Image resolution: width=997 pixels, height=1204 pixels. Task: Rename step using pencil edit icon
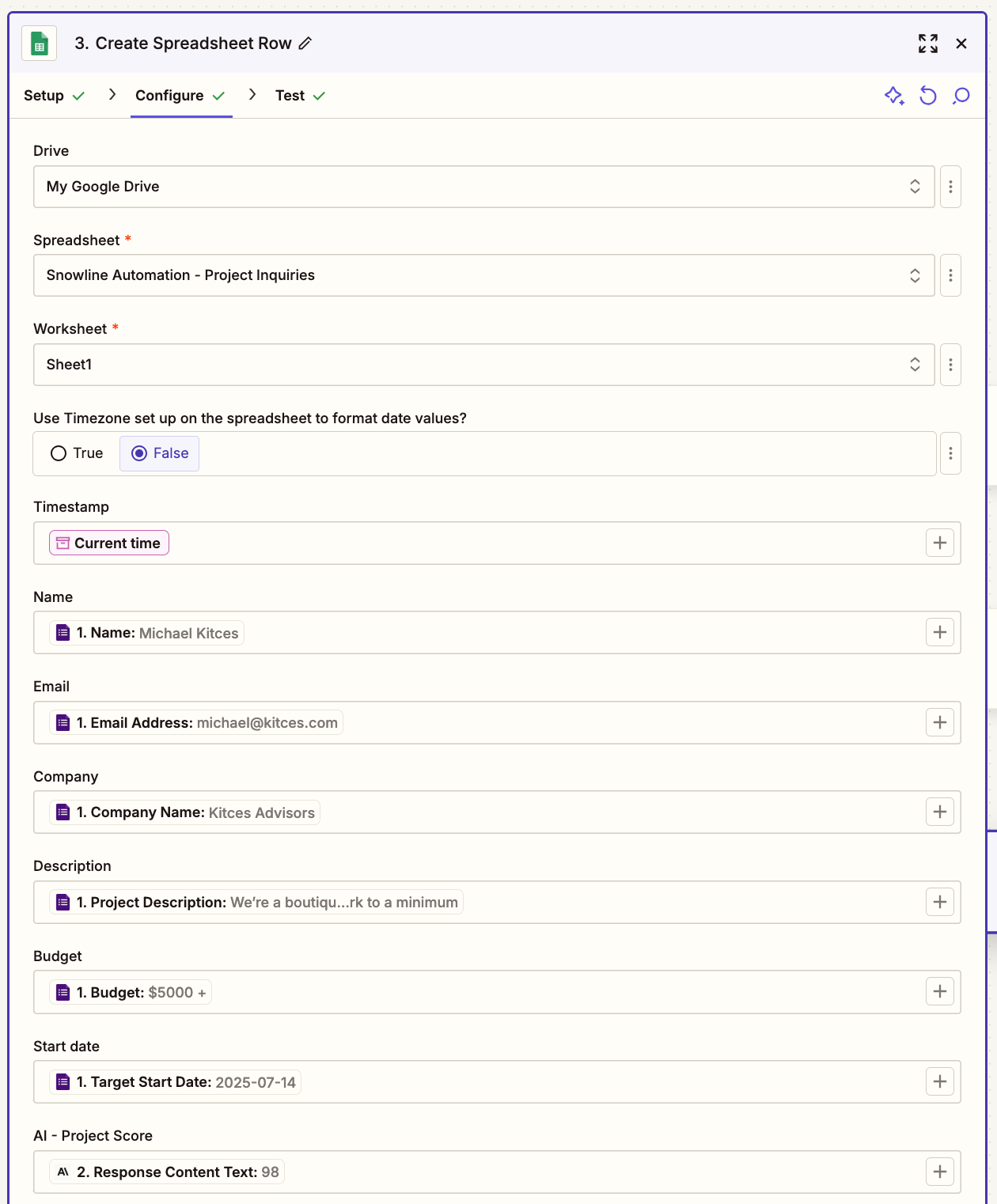click(305, 44)
